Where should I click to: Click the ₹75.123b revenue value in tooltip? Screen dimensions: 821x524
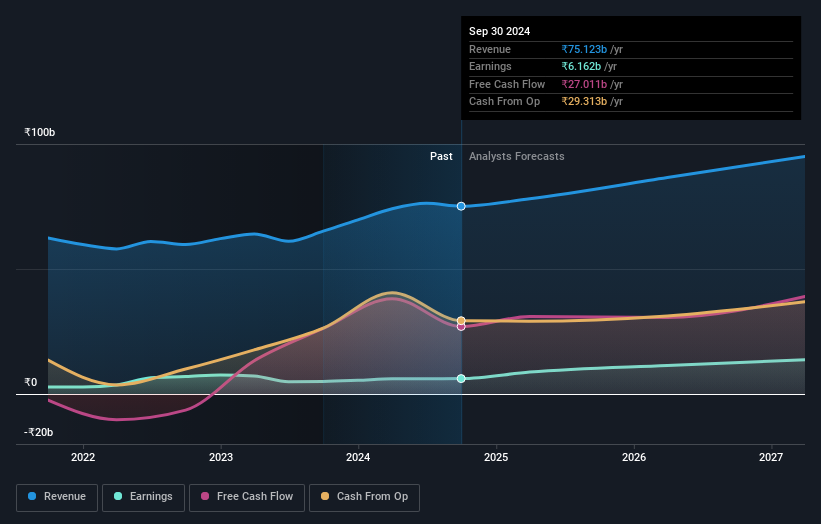584,49
